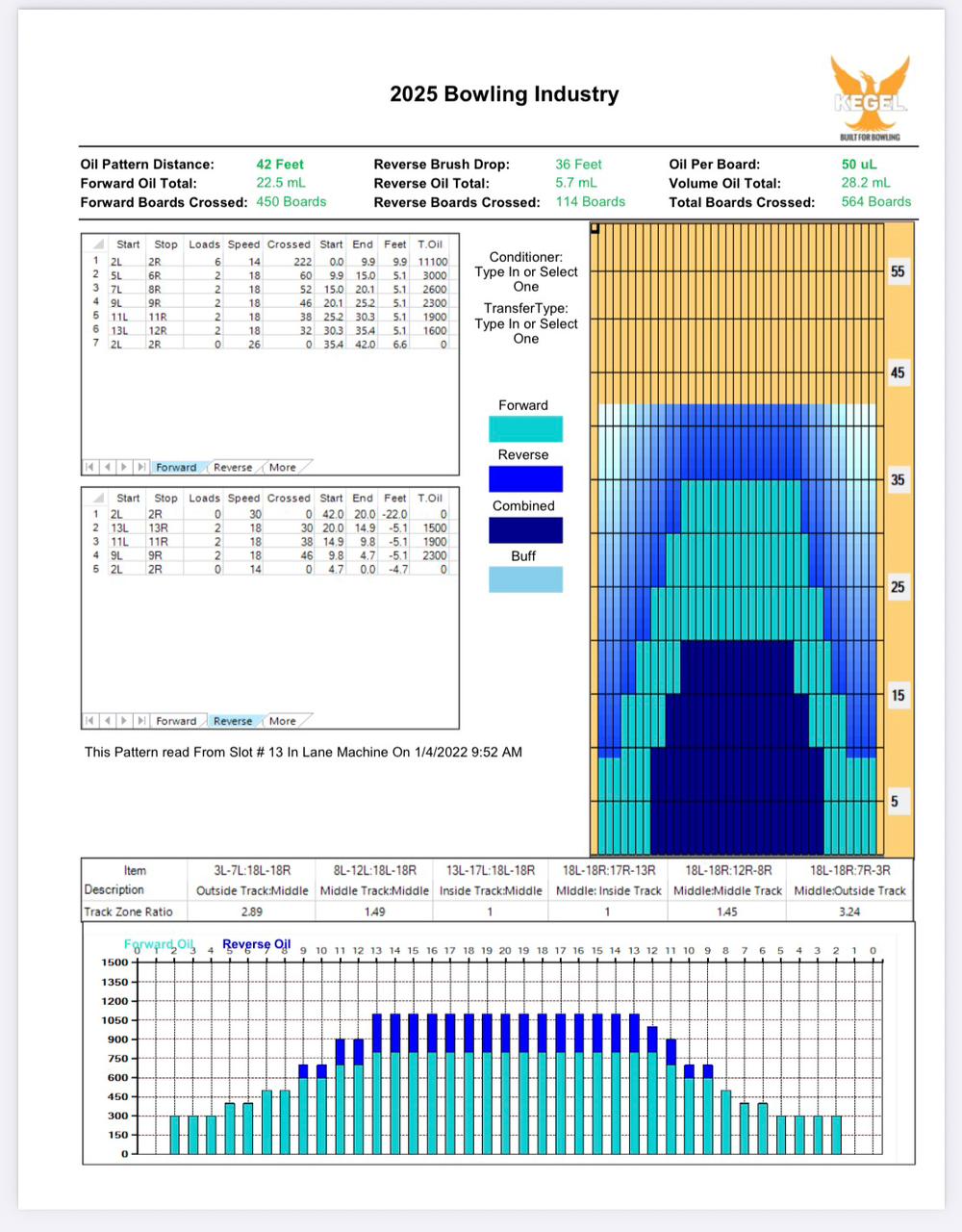Open the More tab in the reverse loads table
The height and width of the screenshot is (1232, 962).
[x=283, y=721]
